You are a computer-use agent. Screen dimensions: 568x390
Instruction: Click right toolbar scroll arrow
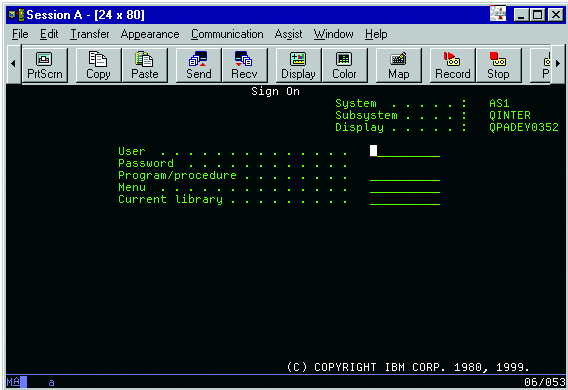point(558,64)
